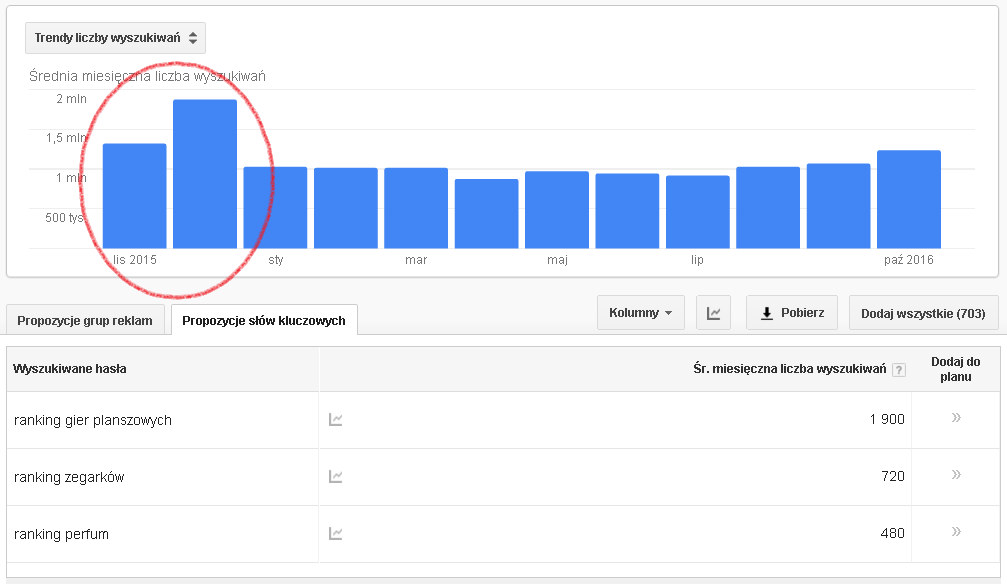Show trend chart icon for ranking gier planszowych
Viewport: 1007px width, 584px height.
point(336,420)
